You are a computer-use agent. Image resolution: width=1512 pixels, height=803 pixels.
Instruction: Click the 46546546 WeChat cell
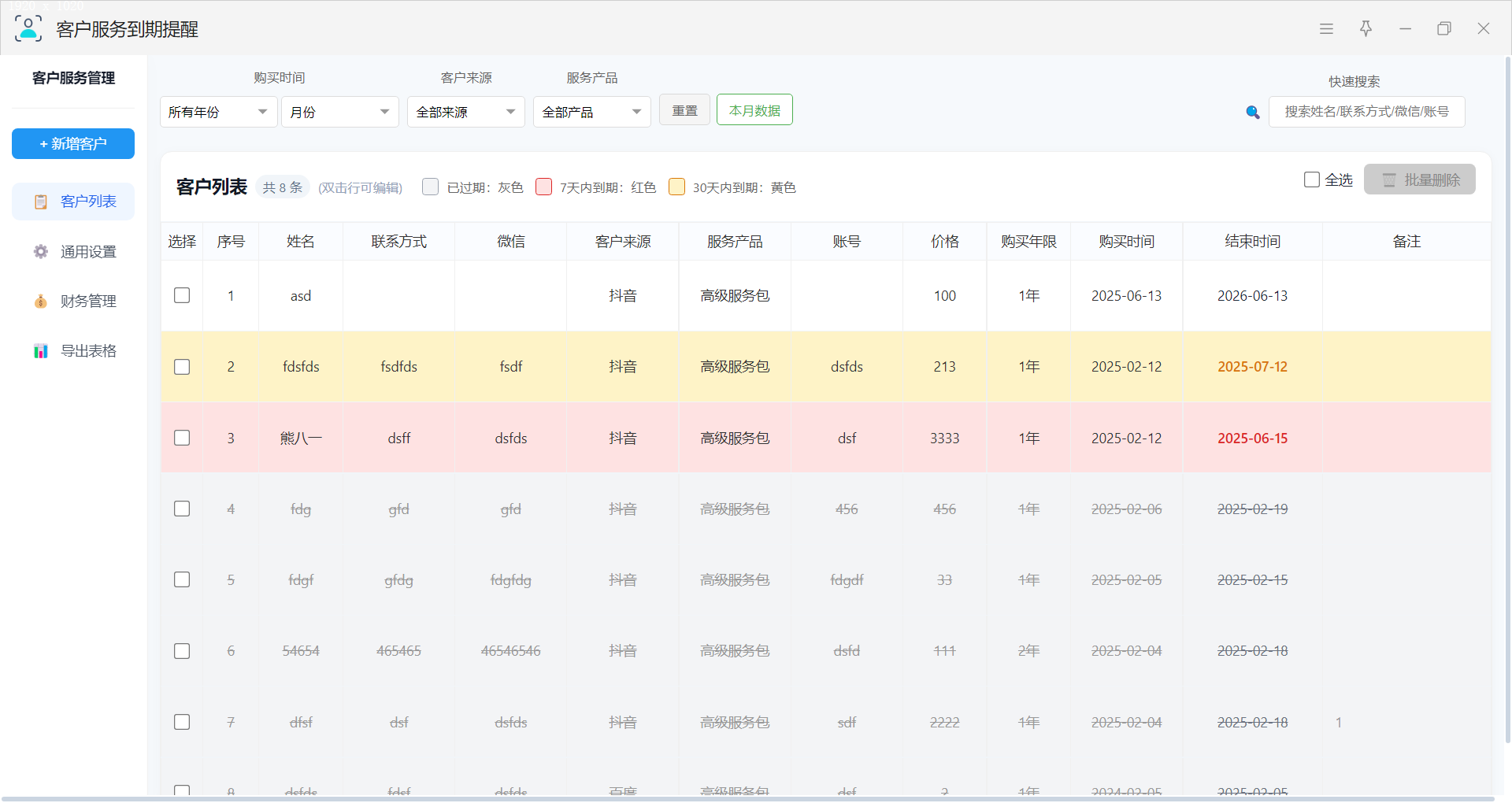click(510, 651)
